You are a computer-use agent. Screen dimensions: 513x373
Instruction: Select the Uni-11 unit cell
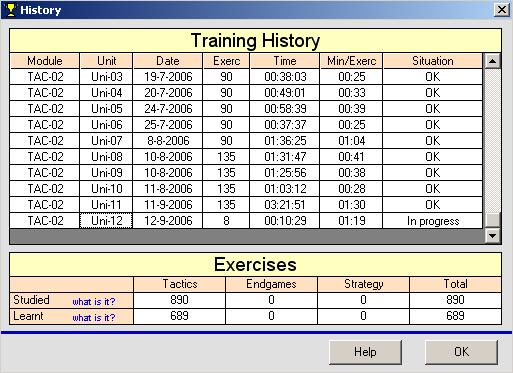coord(107,205)
